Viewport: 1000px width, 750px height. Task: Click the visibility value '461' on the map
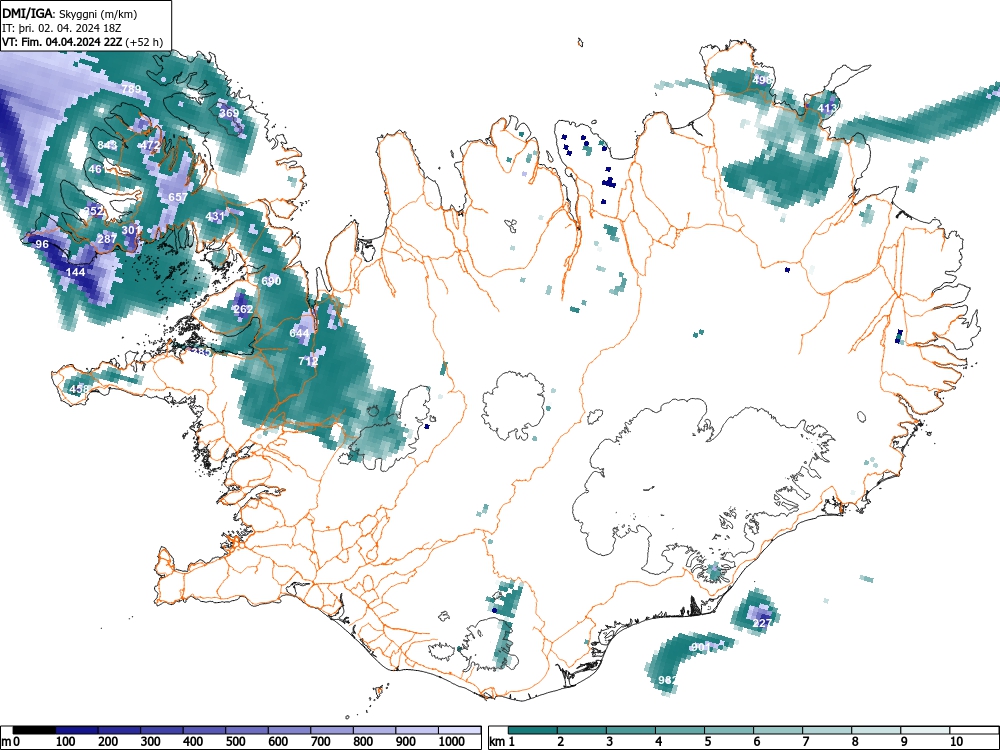tap(98, 170)
